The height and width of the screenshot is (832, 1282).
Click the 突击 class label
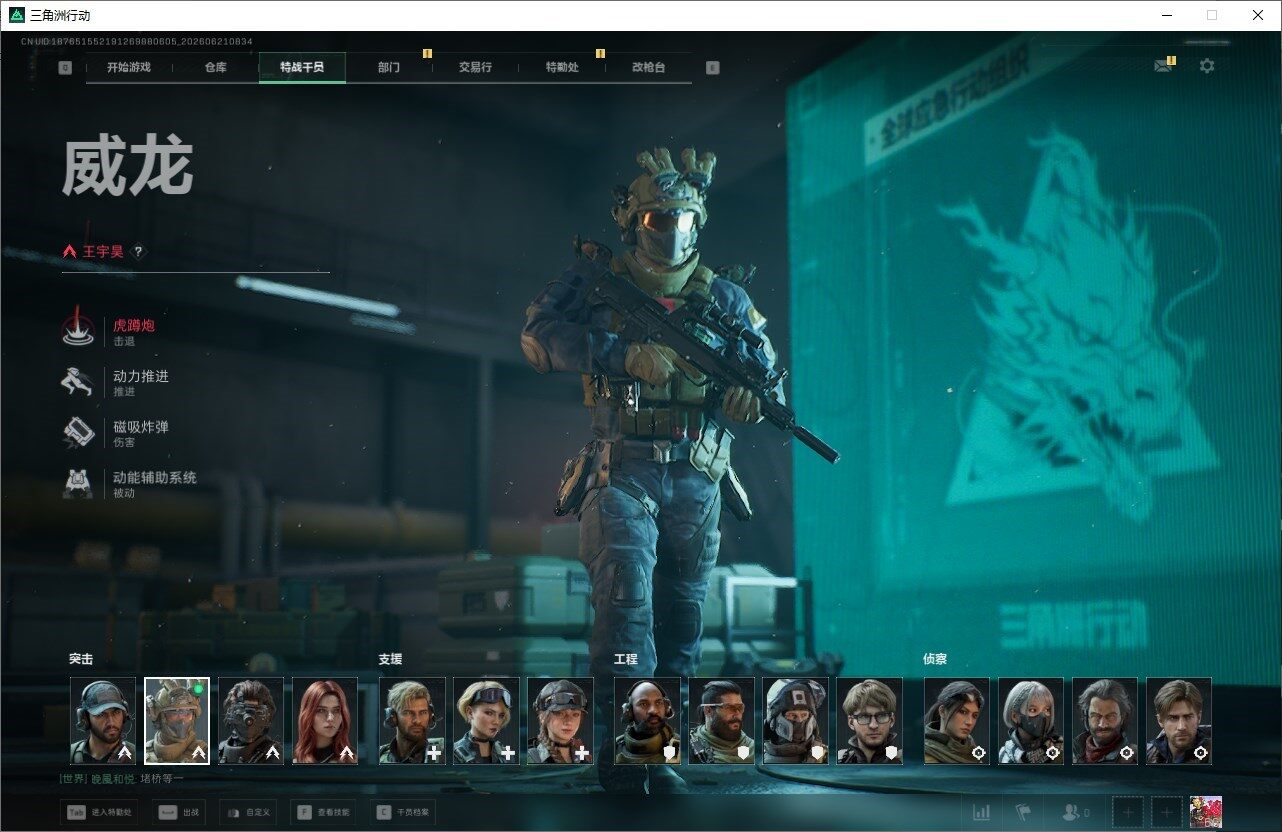click(x=81, y=659)
